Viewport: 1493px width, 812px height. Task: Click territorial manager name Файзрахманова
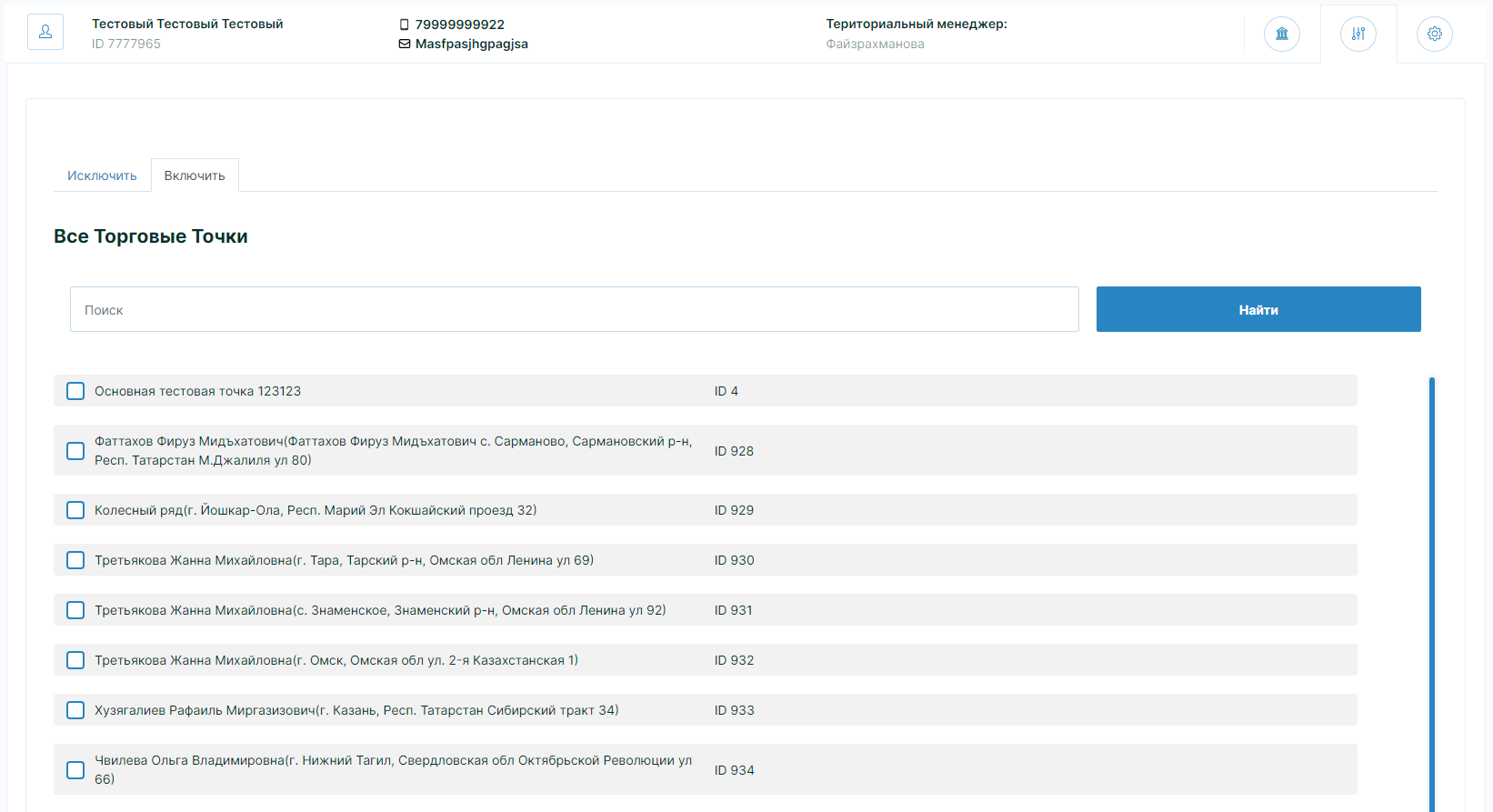tap(875, 44)
